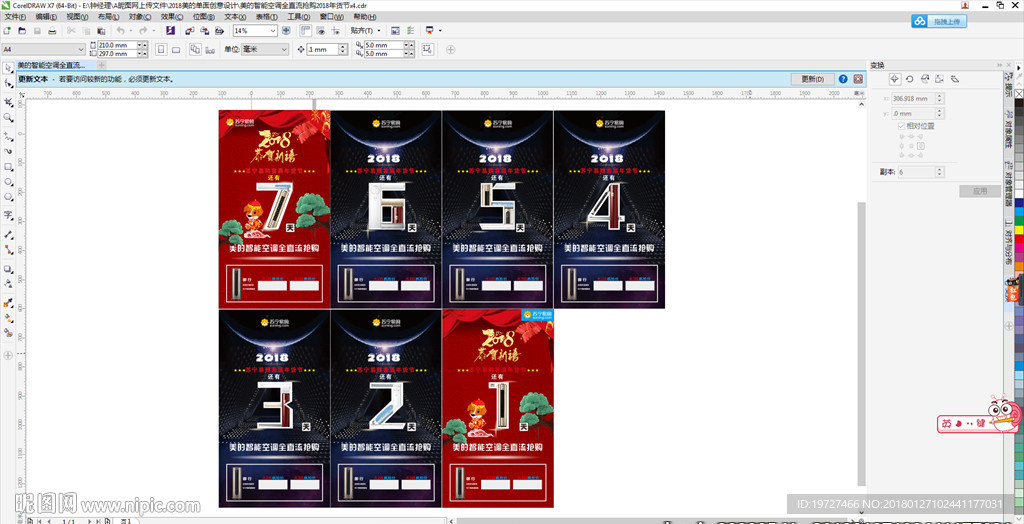Click the blue 拖拽上传 upload button
Screen dimensions: 1024x524
point(939,22)
